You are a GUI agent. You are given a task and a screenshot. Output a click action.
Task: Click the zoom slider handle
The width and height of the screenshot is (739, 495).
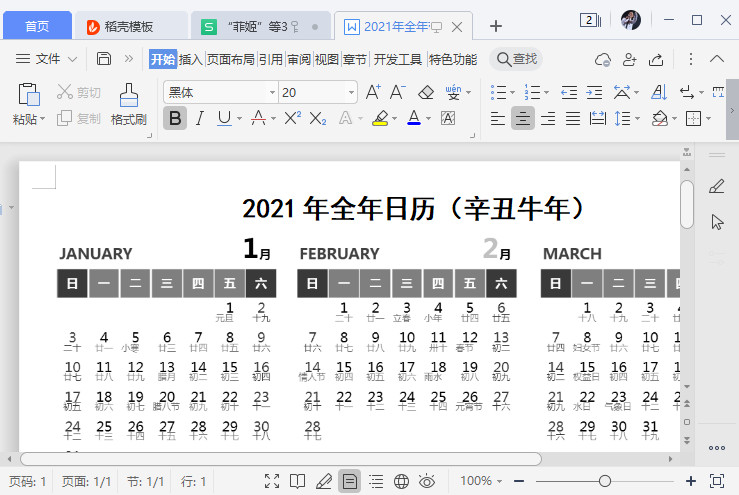(605, 481)
